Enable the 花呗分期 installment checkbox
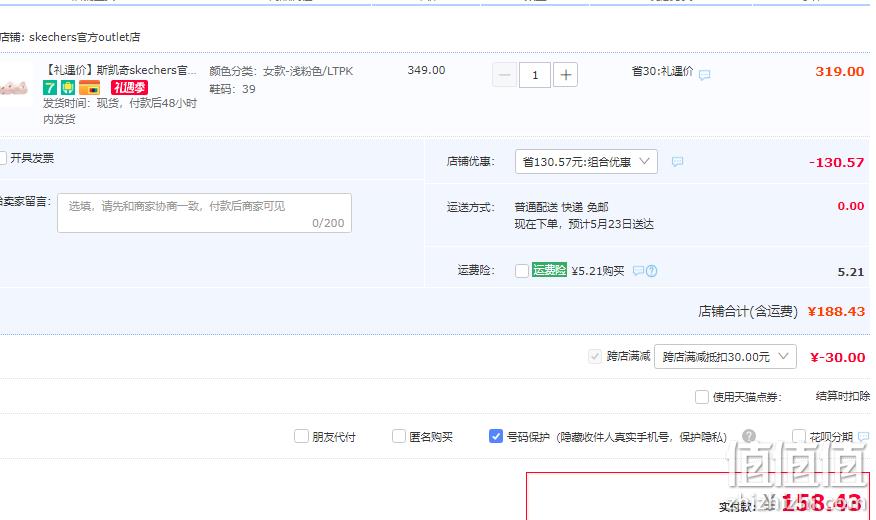Image resolution: width=876 pixels, height=520 pixels. pyautogui.click(x=799, y=436)
